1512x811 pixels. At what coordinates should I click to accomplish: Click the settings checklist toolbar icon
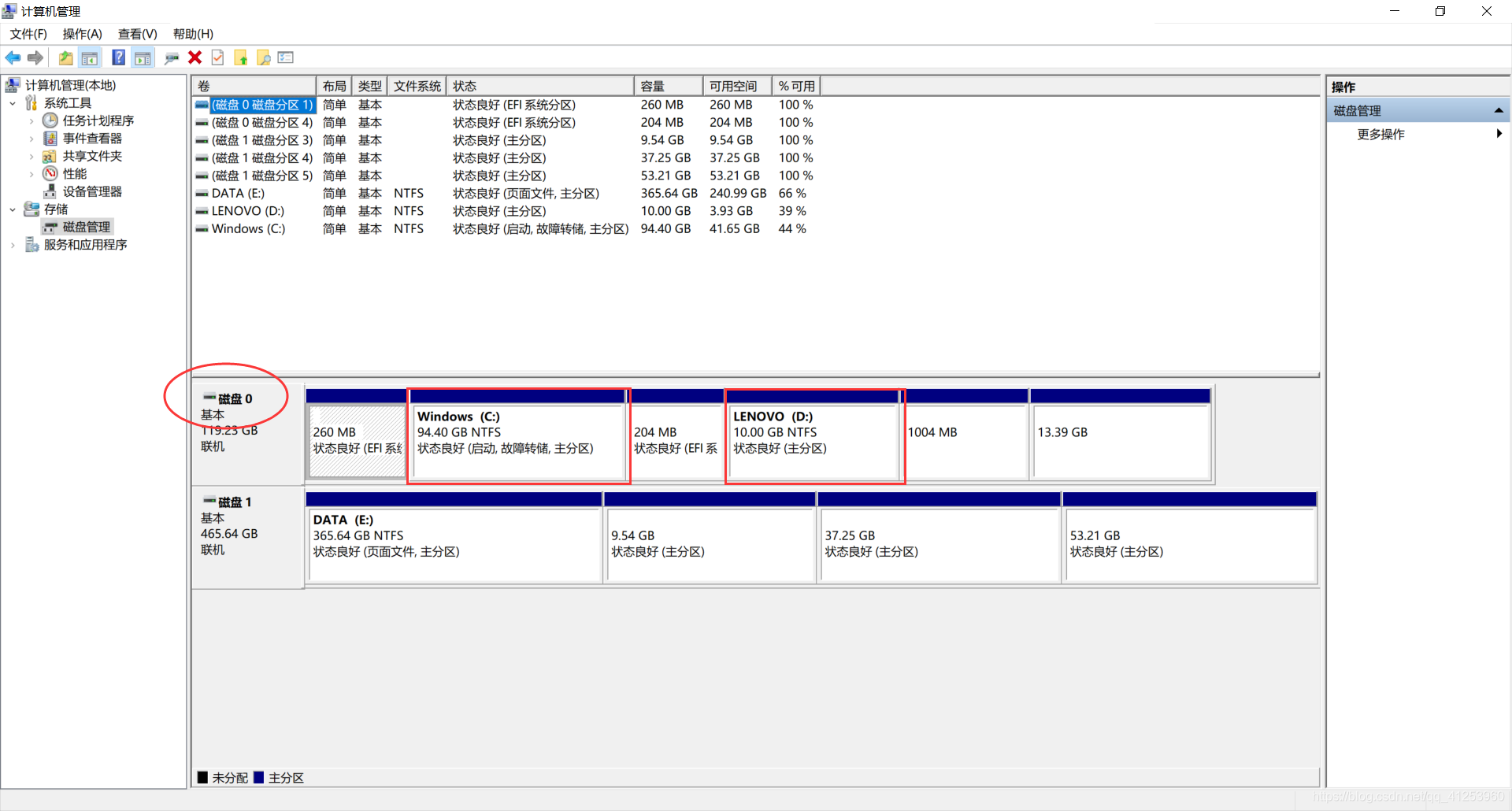pyautogui.click(x=286, y=57)
